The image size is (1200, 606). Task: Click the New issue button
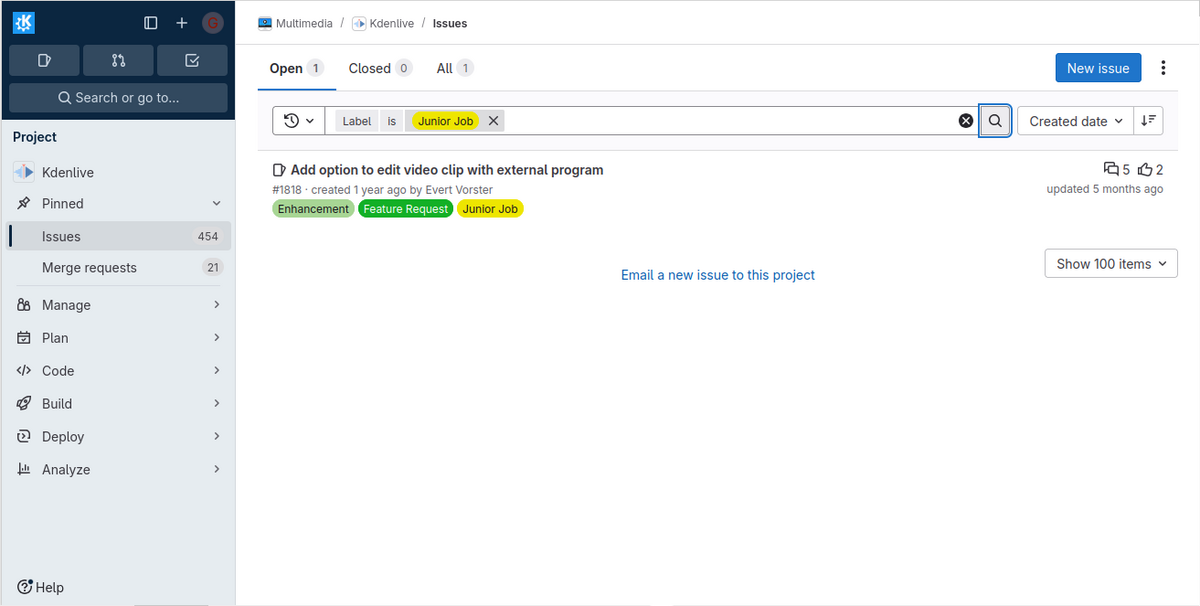point(1097,68)
